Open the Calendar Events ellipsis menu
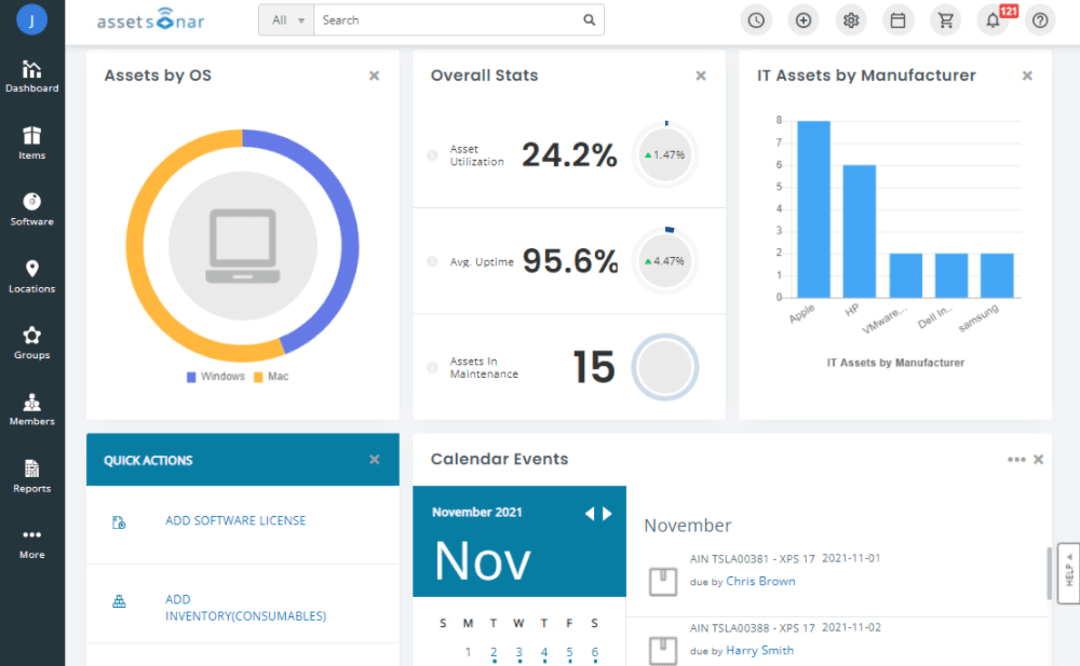 (x=1016, y=459)
